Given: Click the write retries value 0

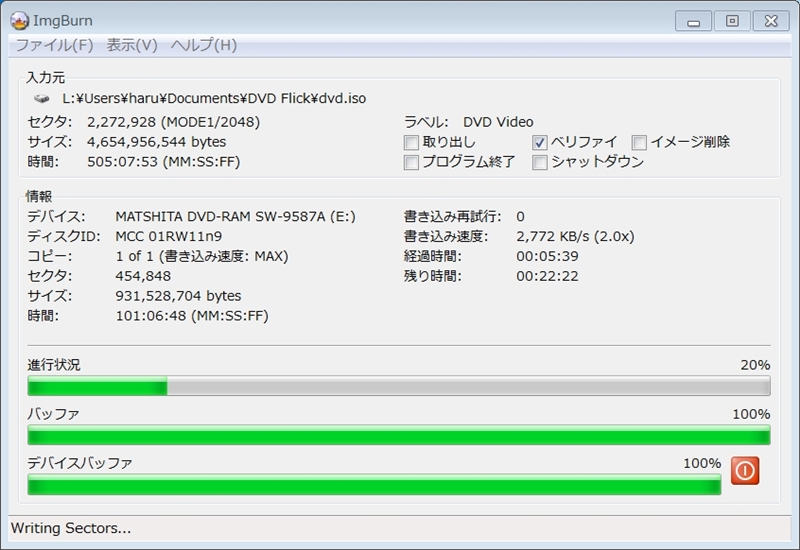Looking at the screenshot, I should (520, 216).
